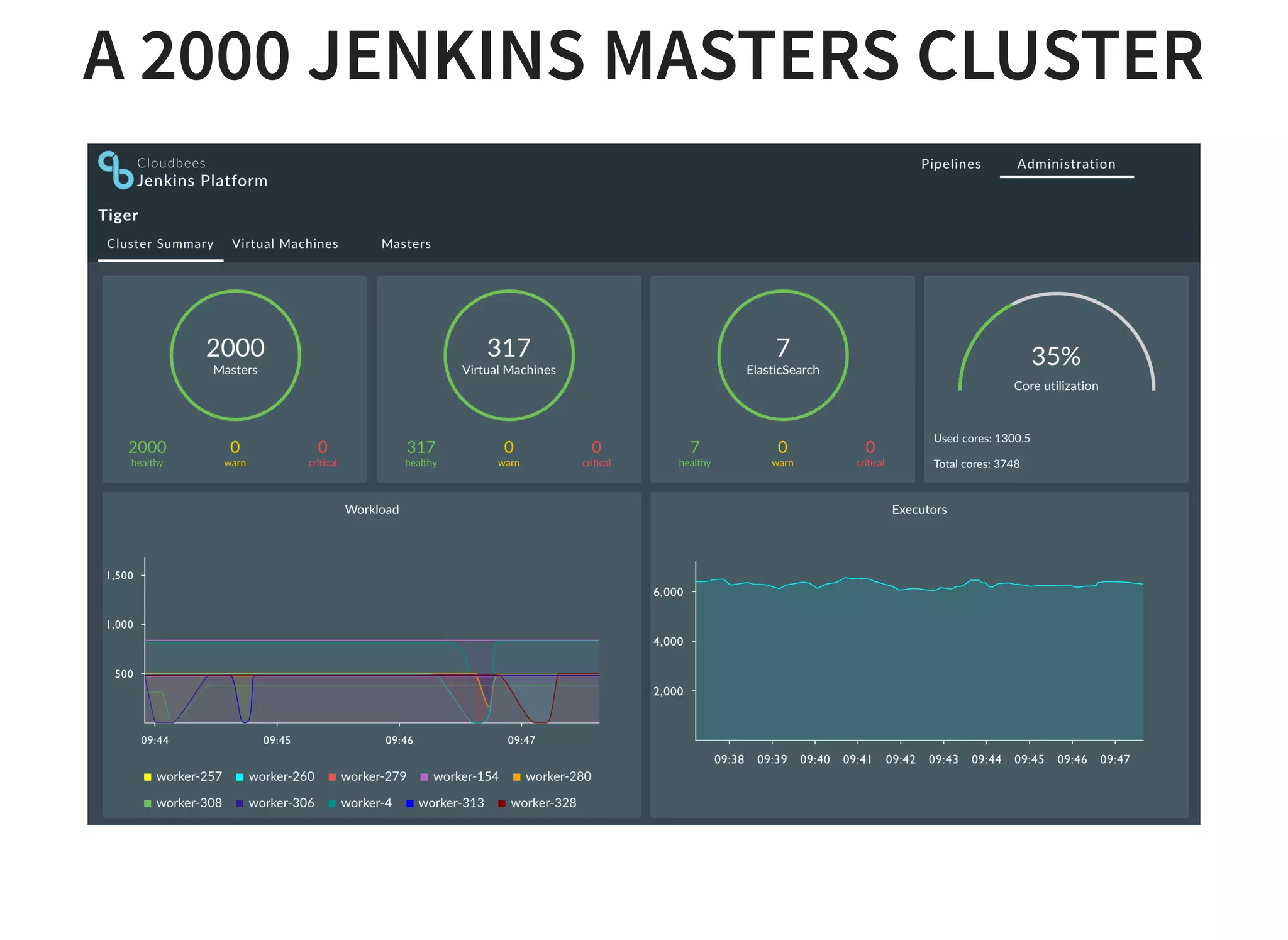Click the Executors chart title

(919, 510)
